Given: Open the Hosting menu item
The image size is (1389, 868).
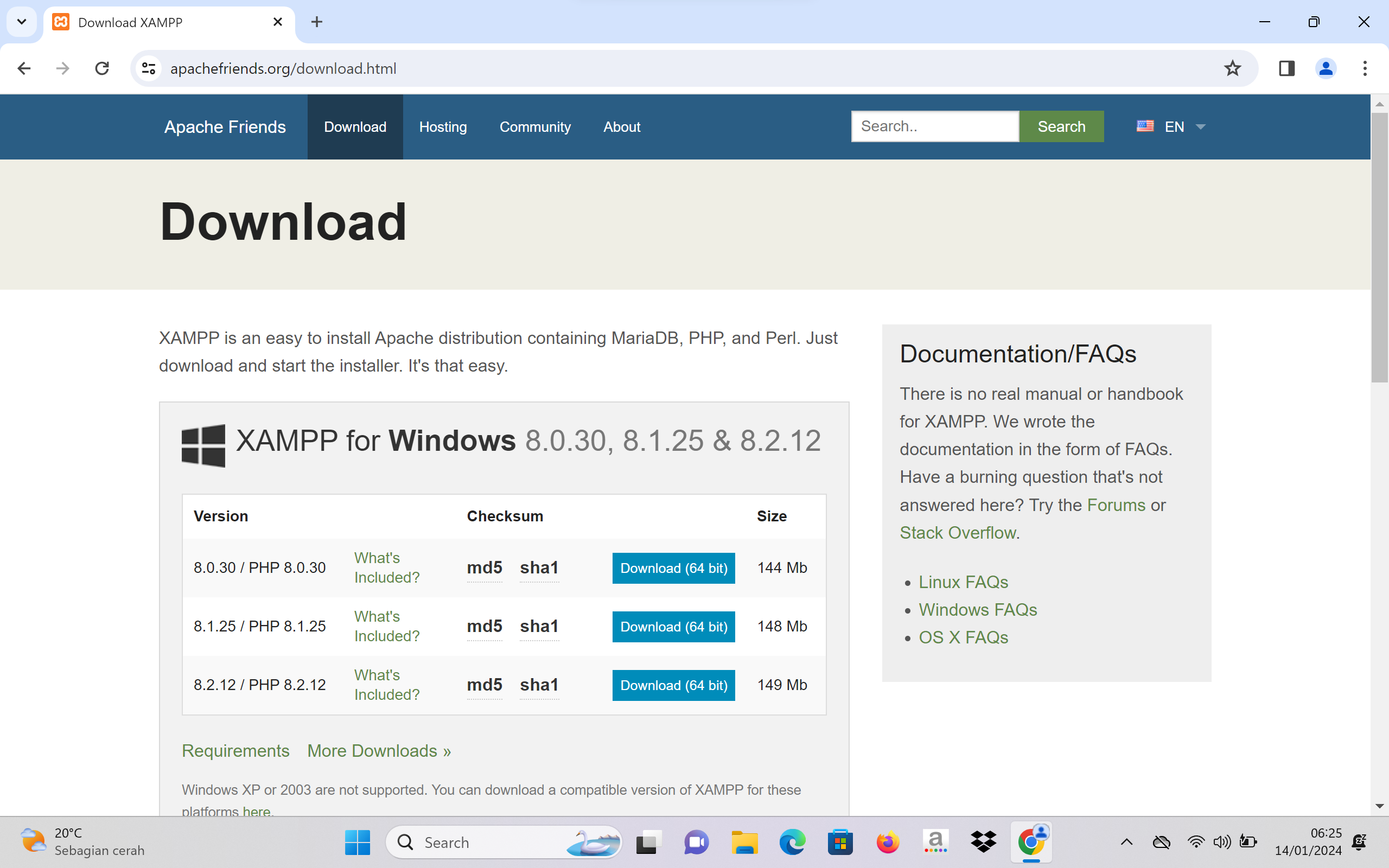Looking at the screenshot, I should click(x=443, y=126).
